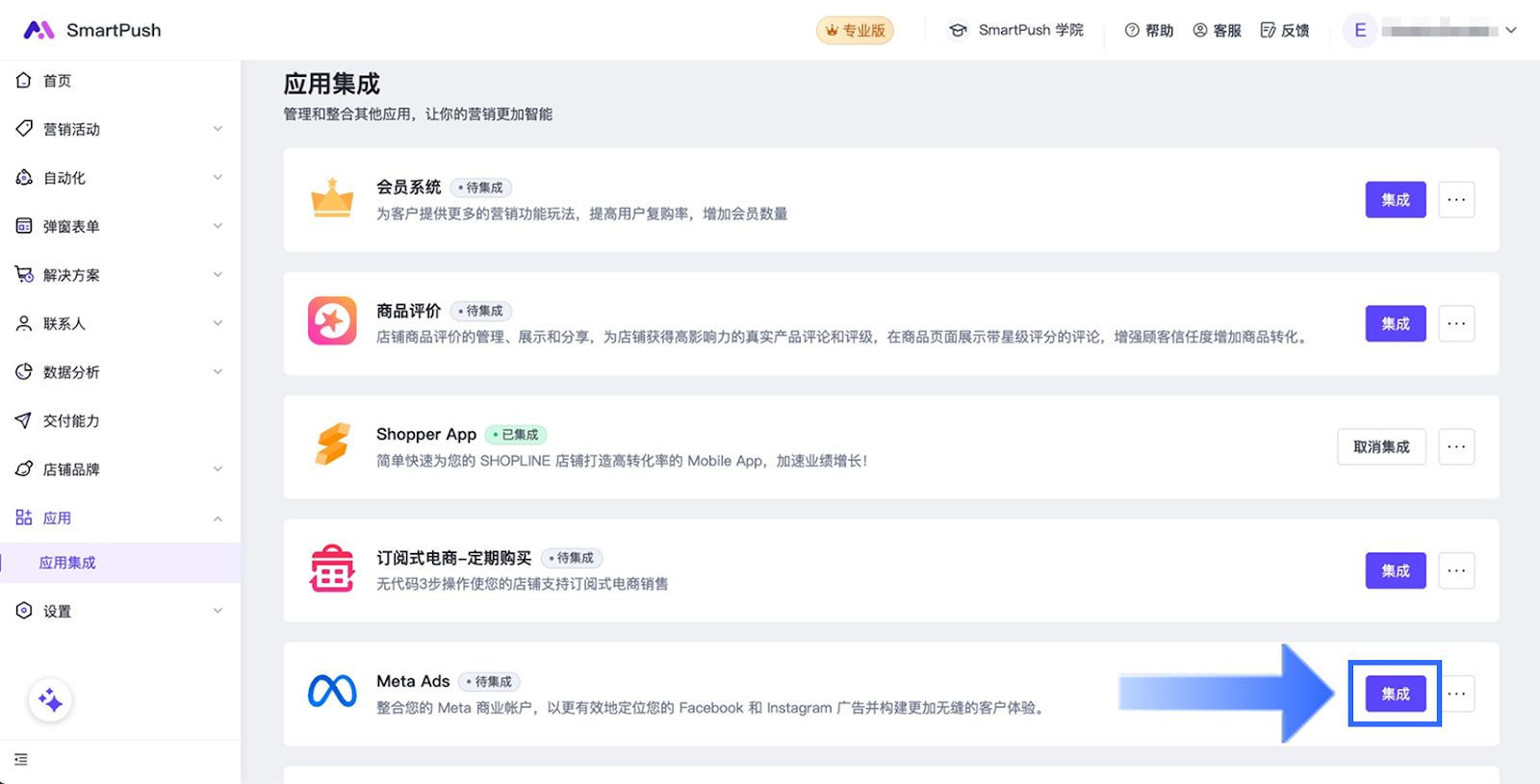Image resolution: width=1540 pixels, height=784 pixels.
Task: Collapse the 应用 sidebar section
Action: coord(120,518)
